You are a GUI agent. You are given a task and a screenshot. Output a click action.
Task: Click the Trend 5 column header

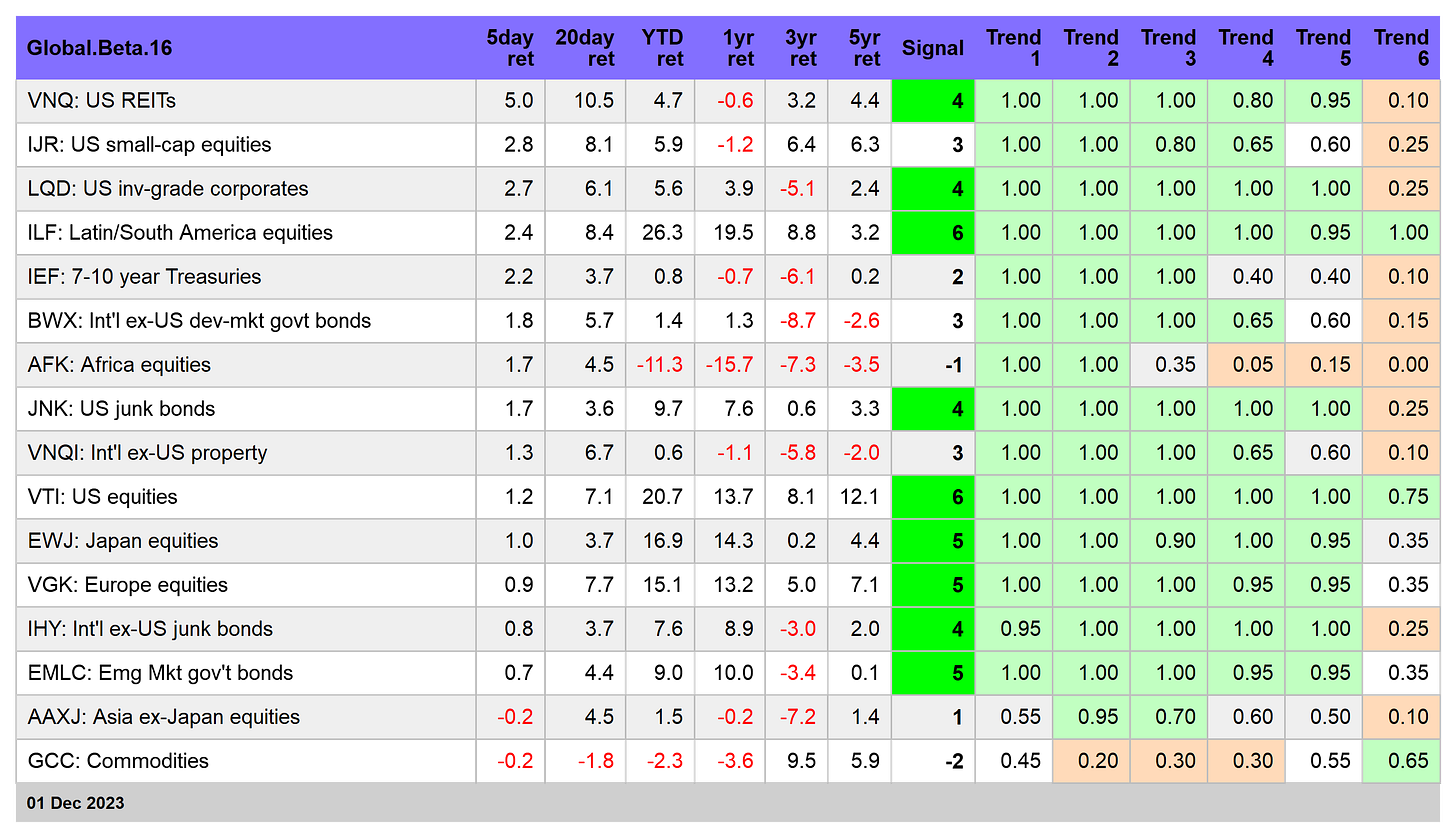(1324, 48)
